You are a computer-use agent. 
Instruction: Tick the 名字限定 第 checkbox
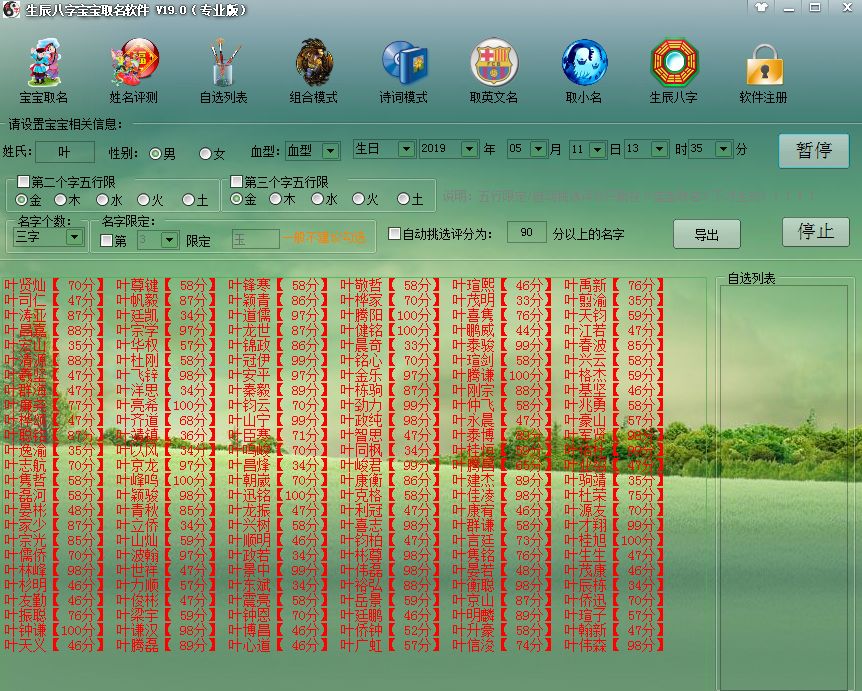click(107, 240)
